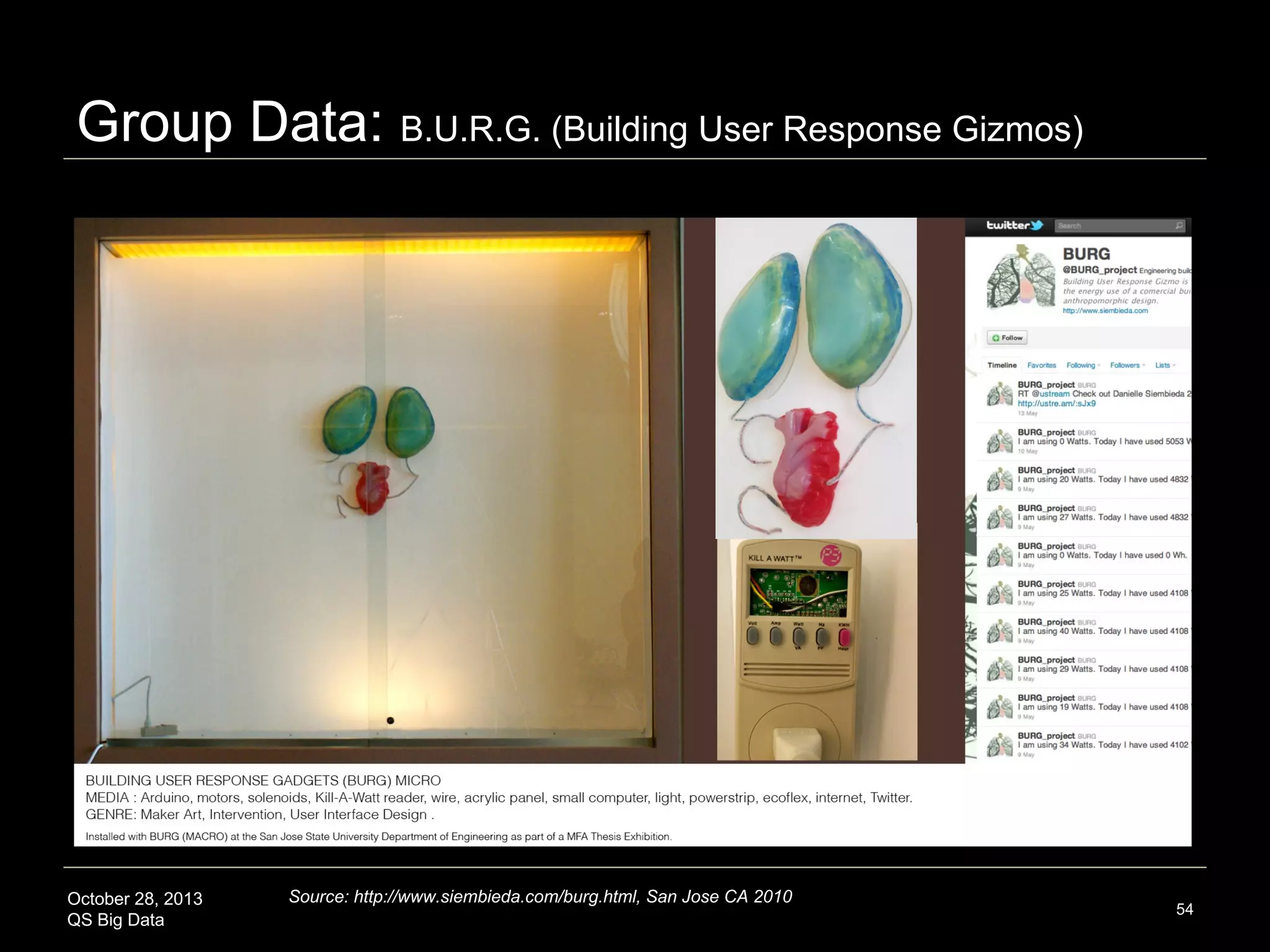Click the pink KWH button on the meter
Screen dimensions: 1270x952
pos(844,637)
